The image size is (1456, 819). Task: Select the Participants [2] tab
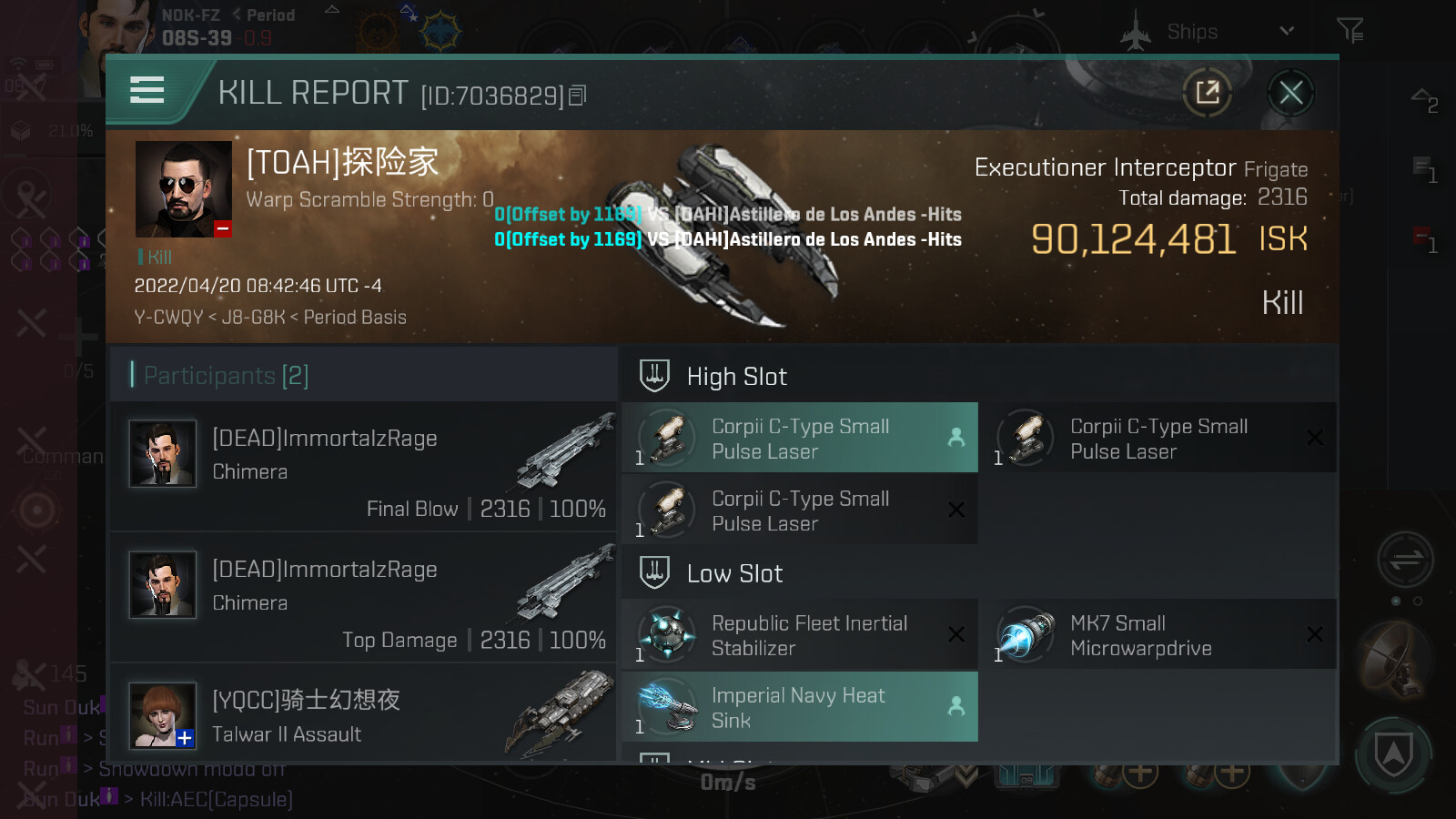[x=227, y=375]
